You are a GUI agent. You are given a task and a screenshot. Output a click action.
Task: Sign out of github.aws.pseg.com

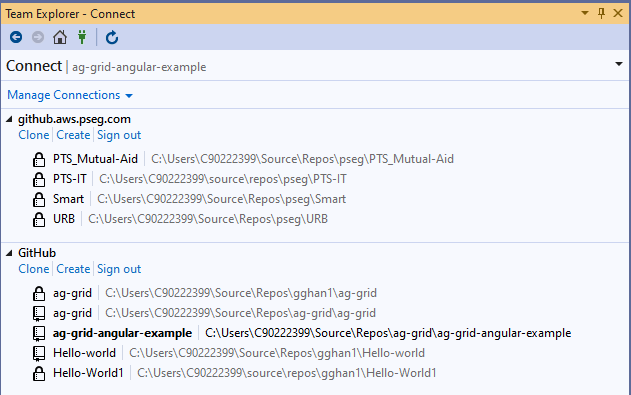(x=119, y=135)
